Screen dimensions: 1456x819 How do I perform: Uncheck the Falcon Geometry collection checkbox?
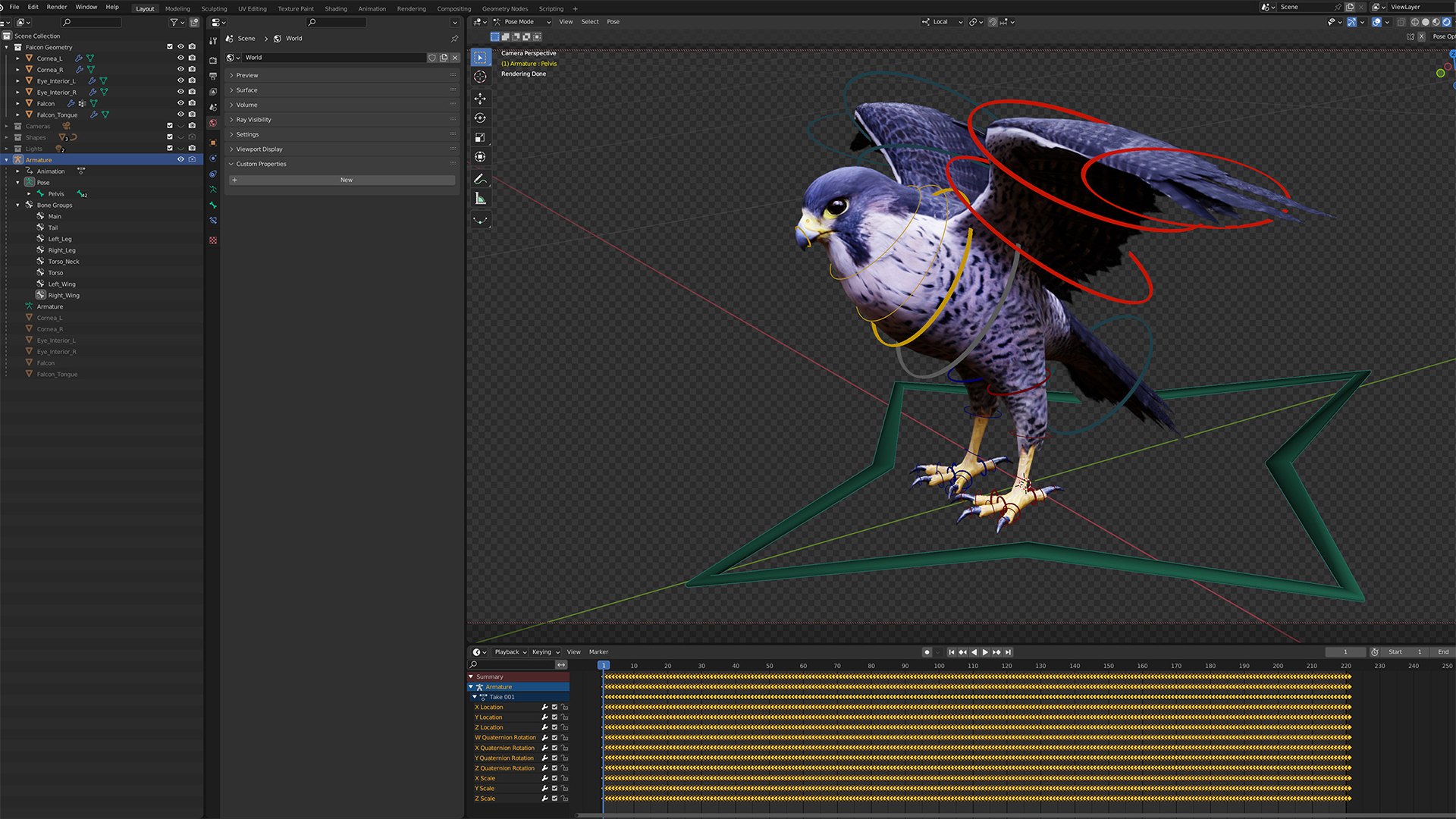coord(170,47)
